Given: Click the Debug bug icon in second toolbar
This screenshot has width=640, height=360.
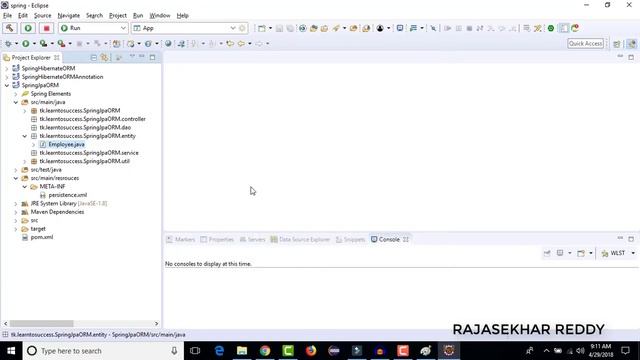Looking at the screenshot, I should 8,43.
